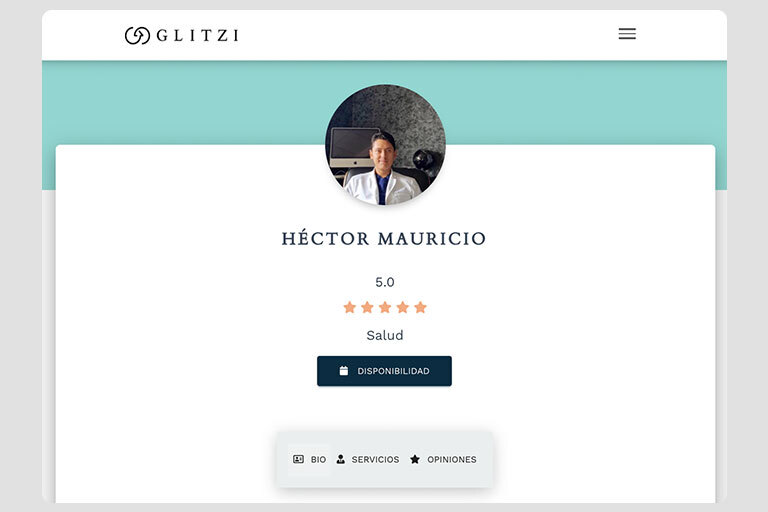This screenshot has height=512, width=768.
Task: Click the Glitzi swirl logo icon
Action: point(137,35)
